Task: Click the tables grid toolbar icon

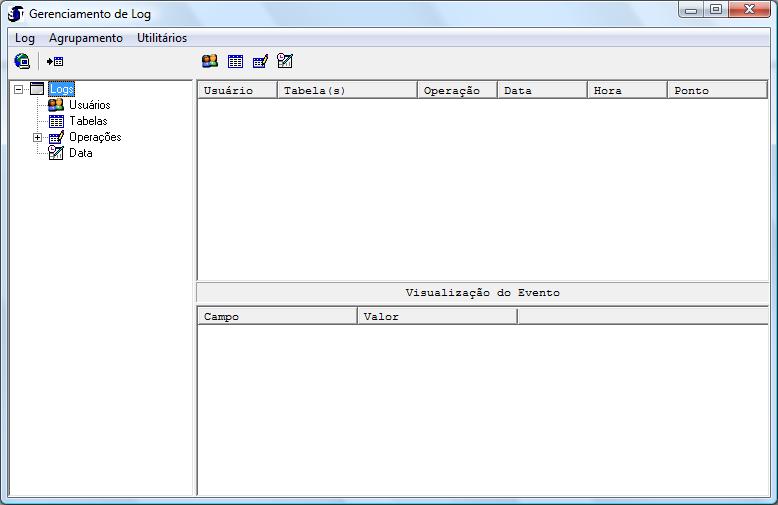Action: 235,62
